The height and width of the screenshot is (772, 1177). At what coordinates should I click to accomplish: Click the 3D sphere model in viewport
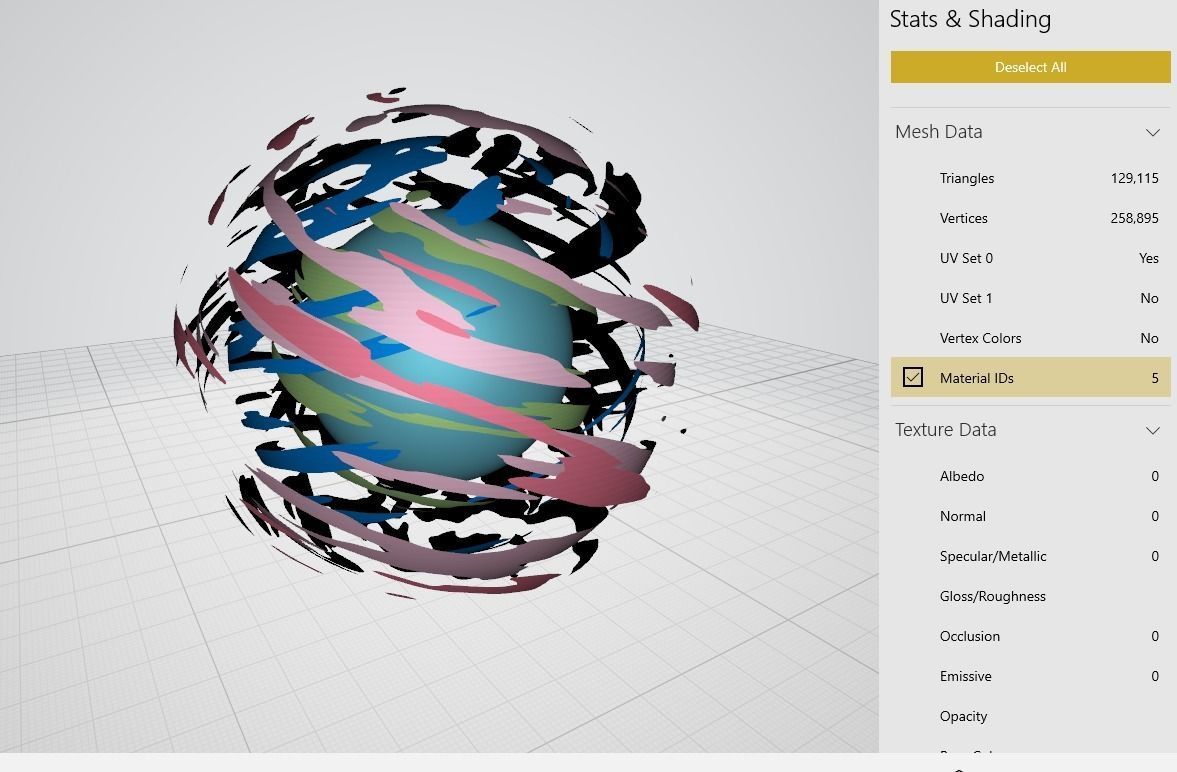[436, 344]
